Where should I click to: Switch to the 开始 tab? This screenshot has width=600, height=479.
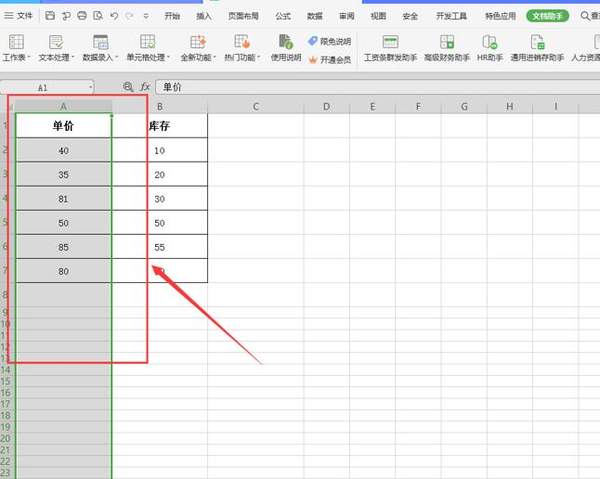pyautogui.click(x=172, y=16)
